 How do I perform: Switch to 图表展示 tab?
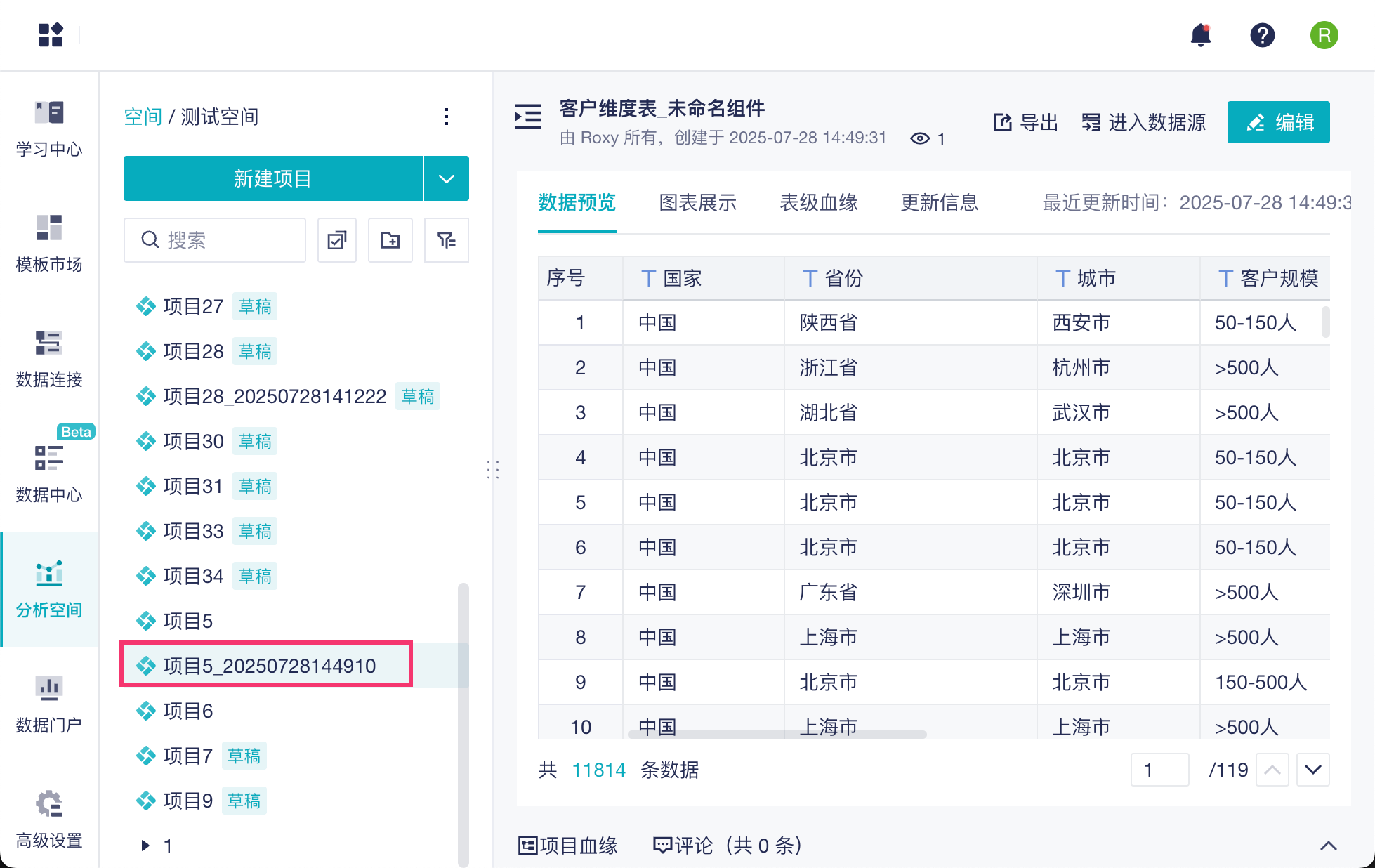point(697,203)
